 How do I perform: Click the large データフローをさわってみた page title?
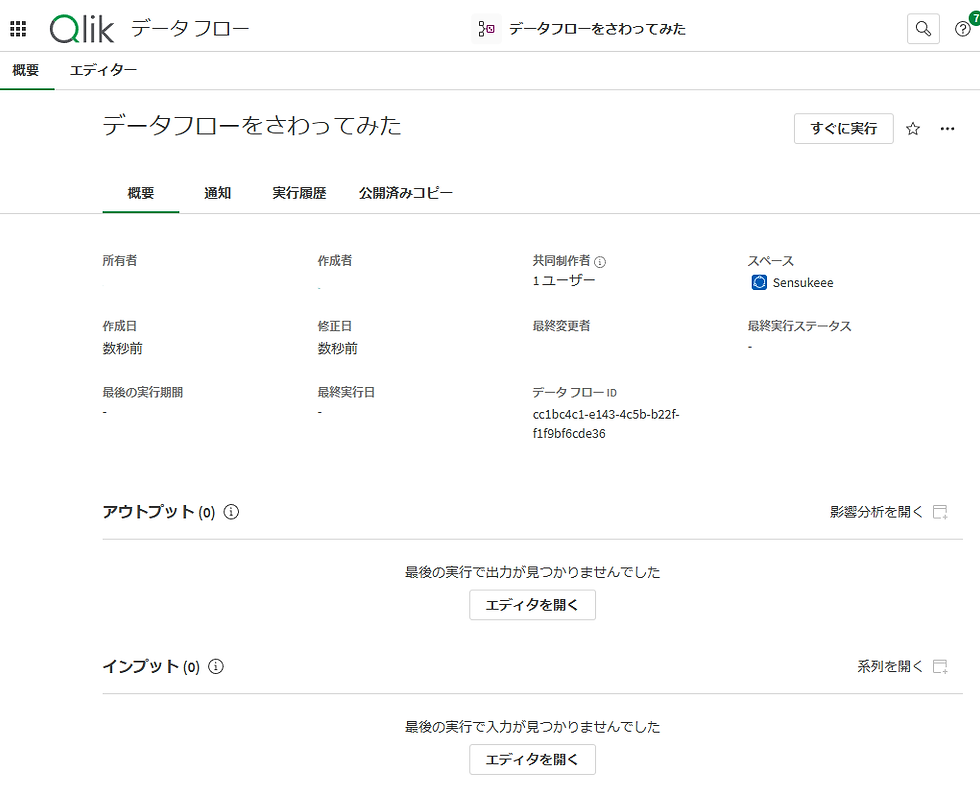(x=252, y=126)
